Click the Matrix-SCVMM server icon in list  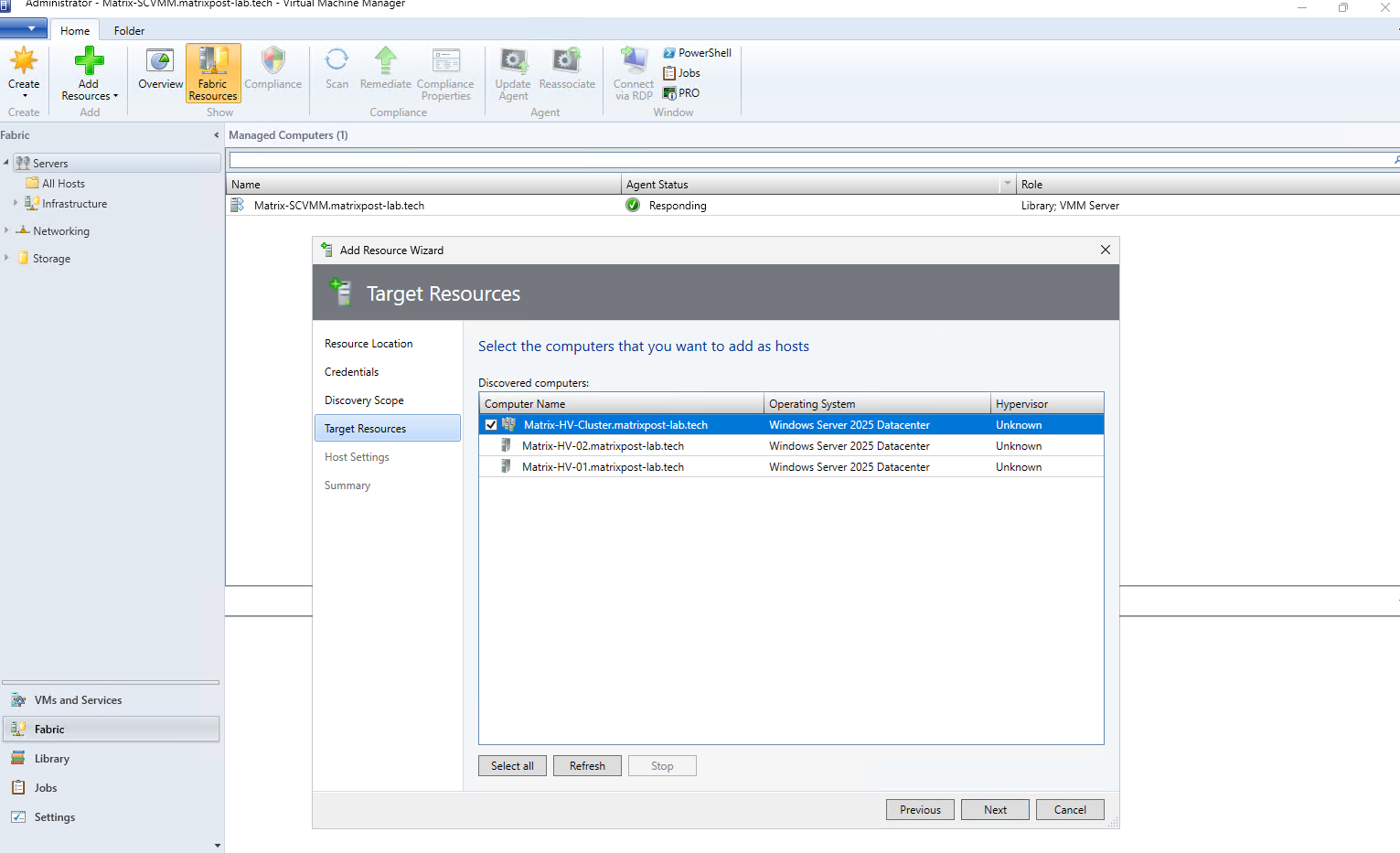pos(237,206)
